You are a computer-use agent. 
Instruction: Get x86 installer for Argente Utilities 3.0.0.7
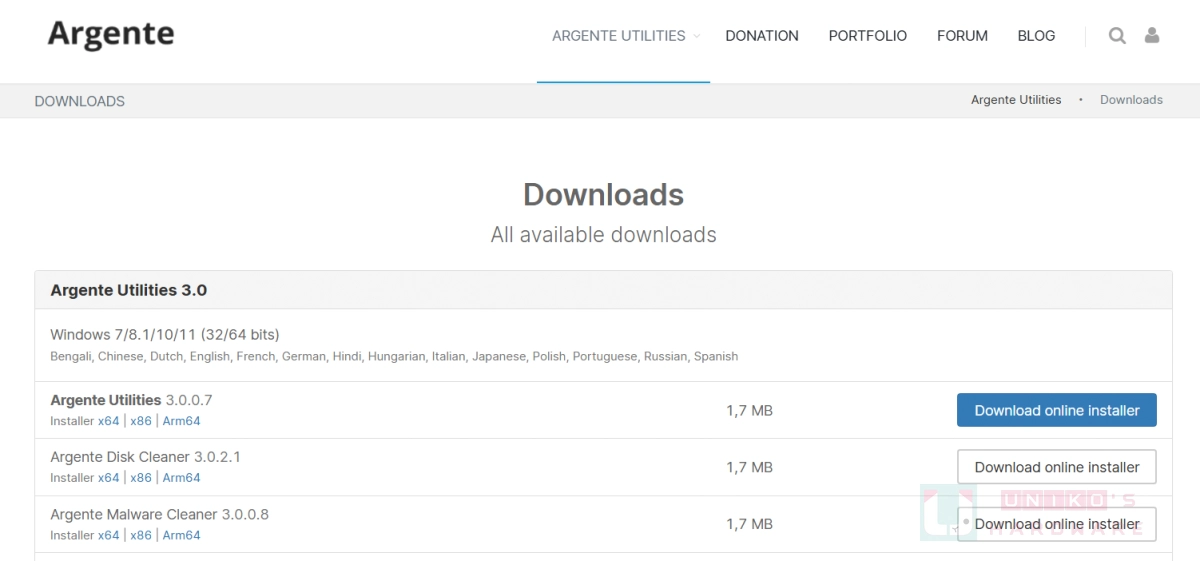pyautogui.click(x=141, y=421)
